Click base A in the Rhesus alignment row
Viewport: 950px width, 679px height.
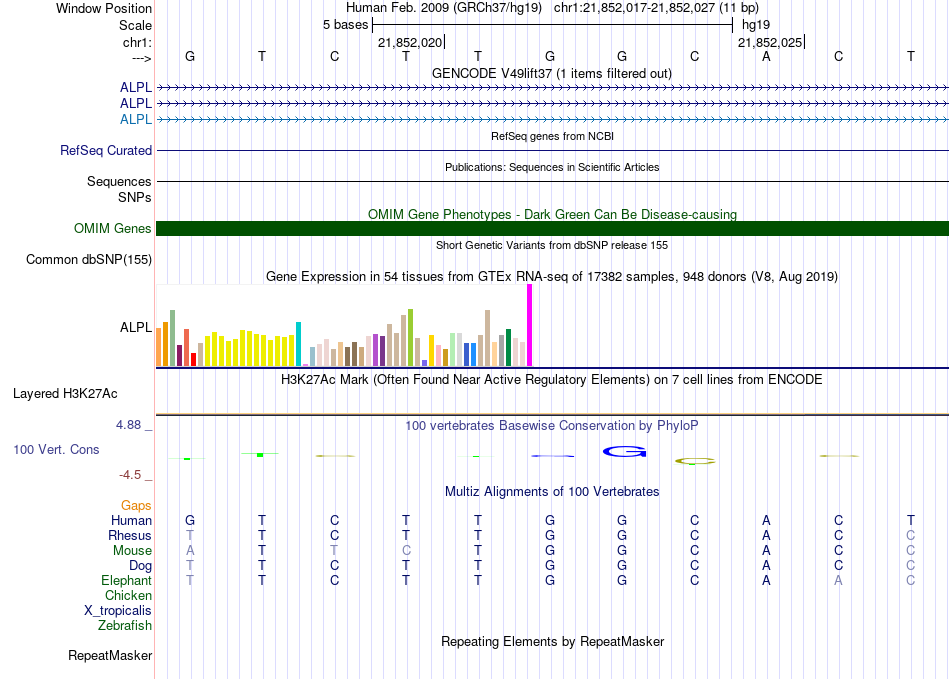click(766, 535)
